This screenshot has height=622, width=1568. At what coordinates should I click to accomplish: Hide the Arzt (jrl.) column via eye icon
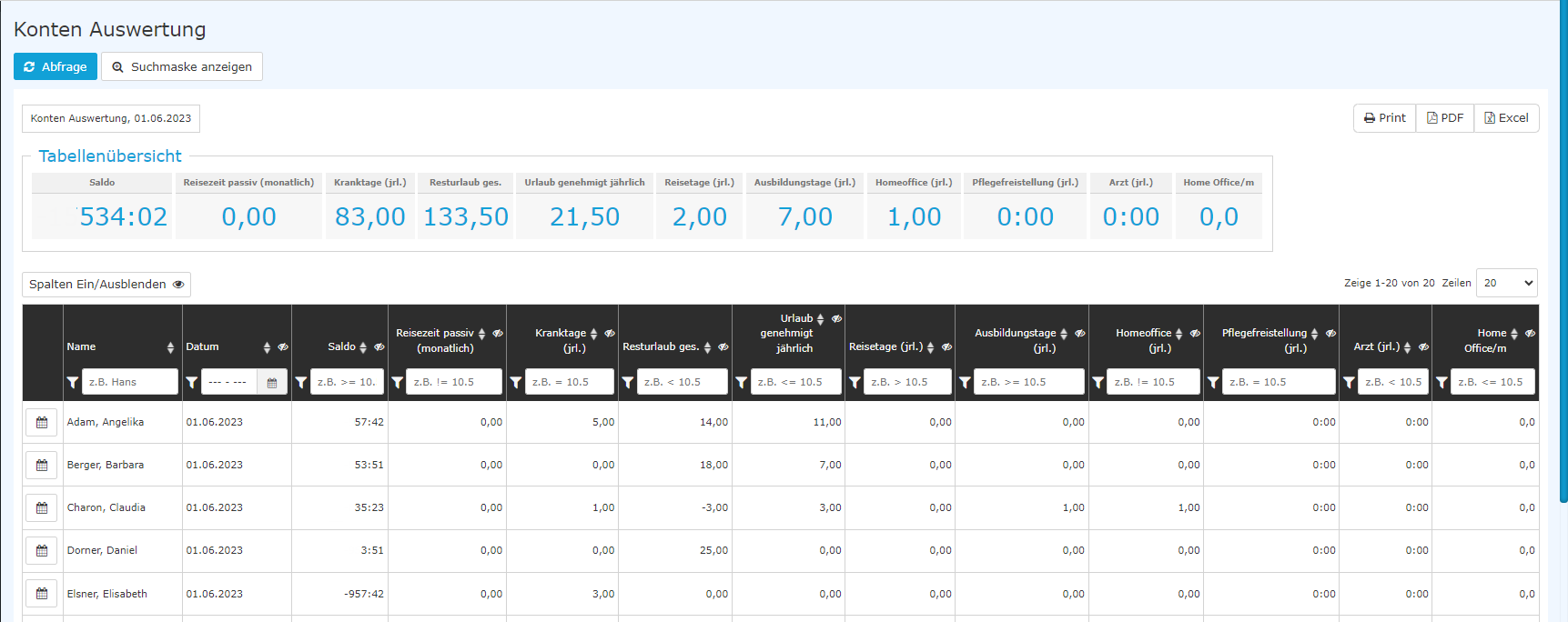(x=1423, y=347)
